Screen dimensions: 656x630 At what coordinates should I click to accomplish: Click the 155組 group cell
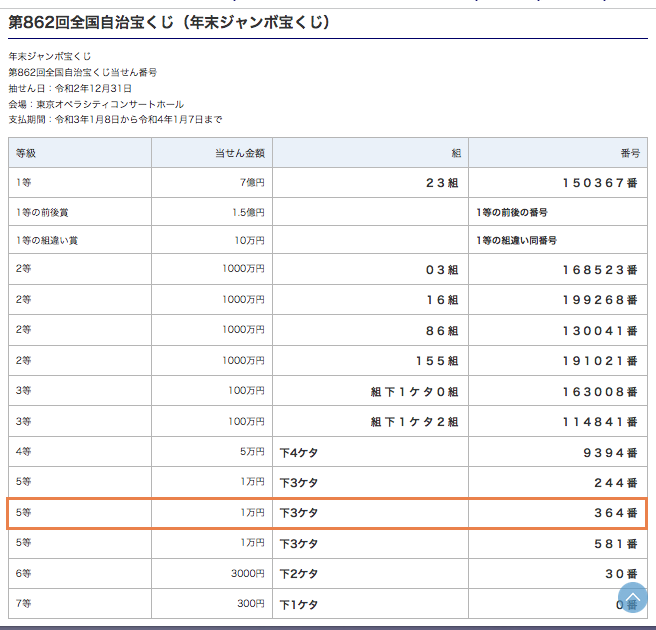(370, 361)
